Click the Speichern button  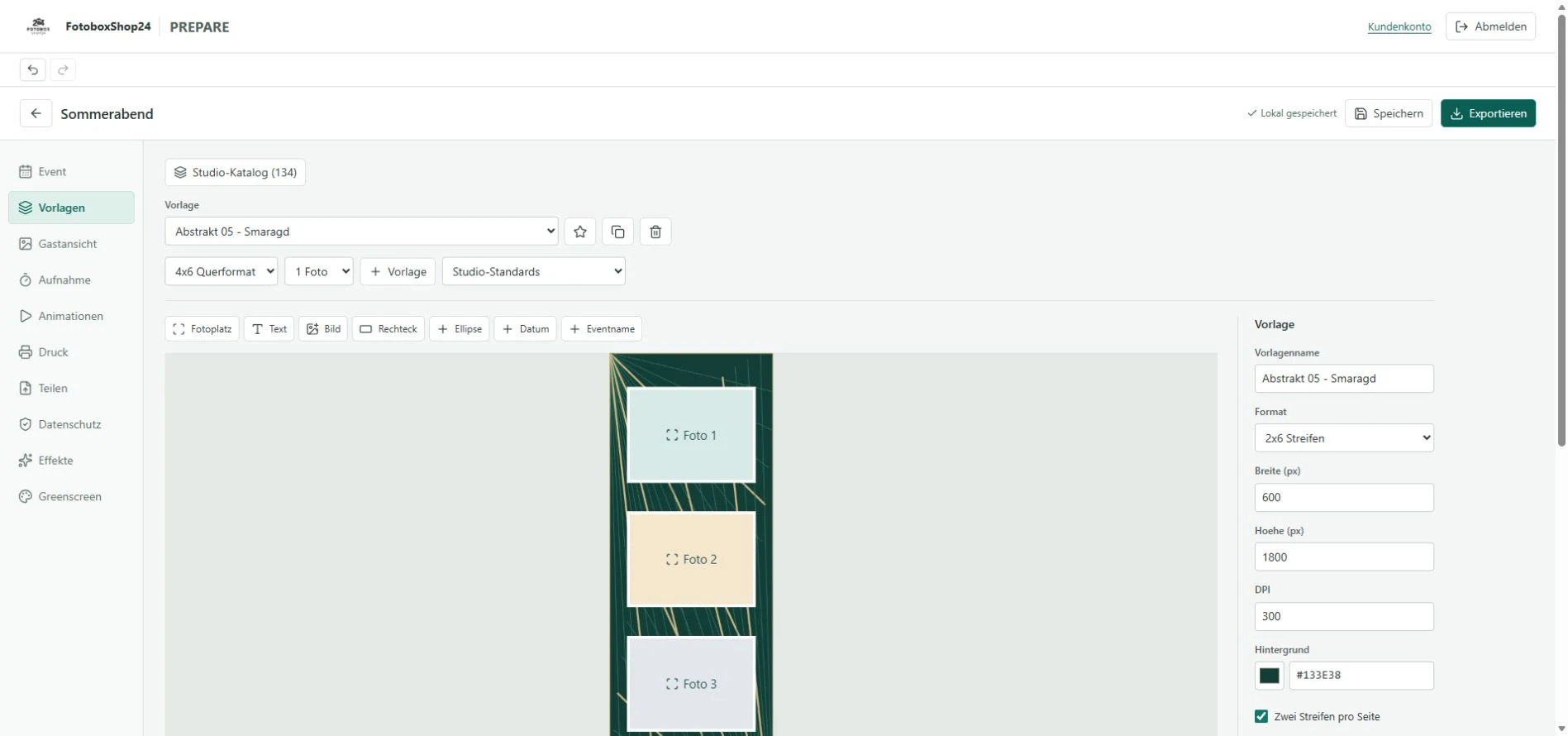[1389, 113]
